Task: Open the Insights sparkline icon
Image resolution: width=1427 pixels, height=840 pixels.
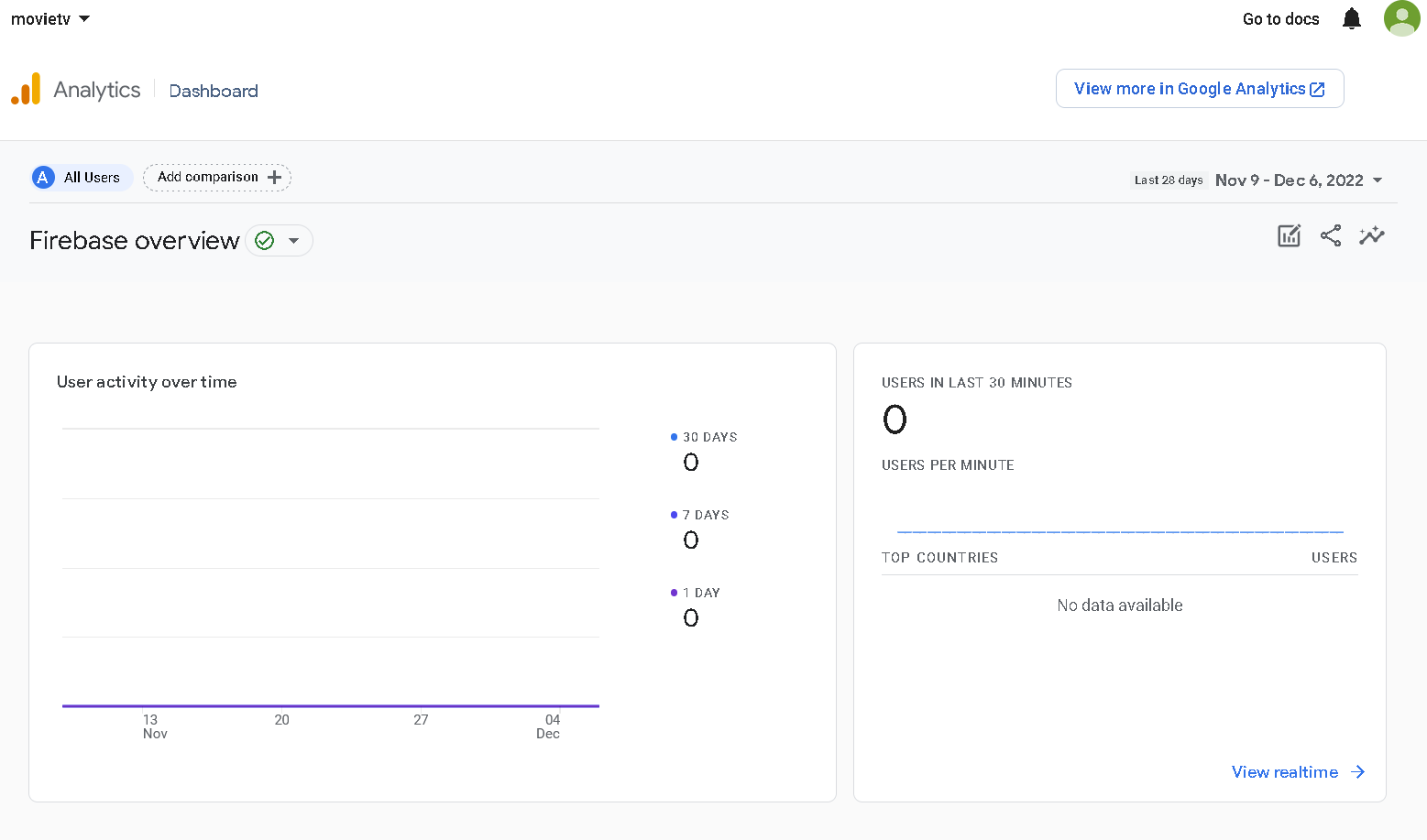Action: pos(1371,236)
